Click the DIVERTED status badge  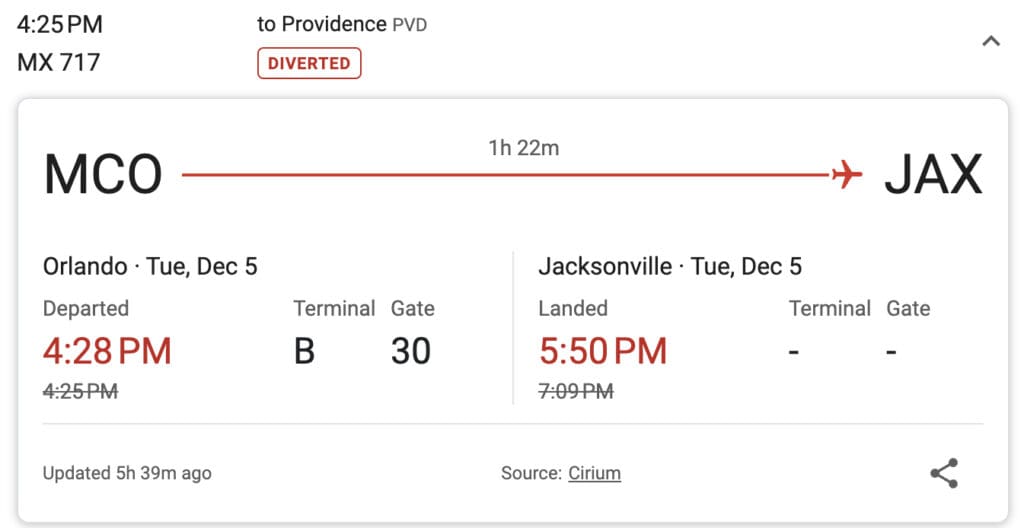(x=309, y=63)
